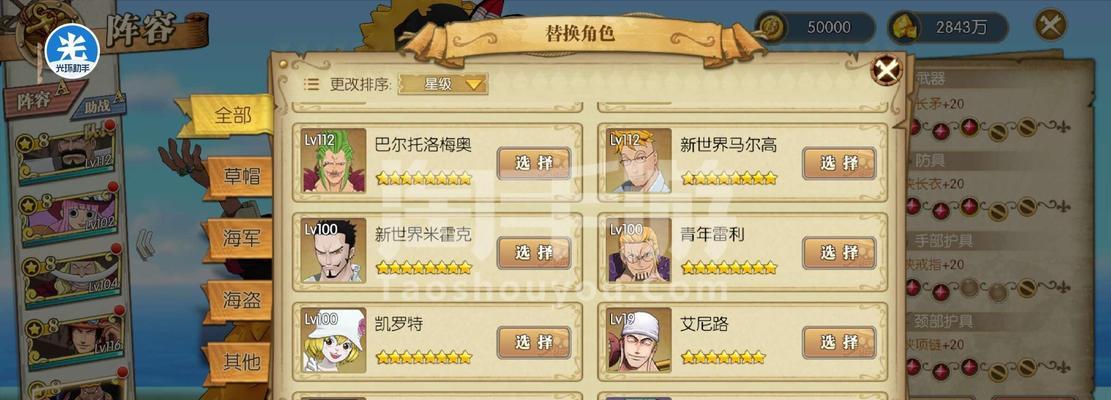Click the gold coin icon beside 50000
Screen dimensions: 1111x400
pyautogui.click(x=772, y=28)
